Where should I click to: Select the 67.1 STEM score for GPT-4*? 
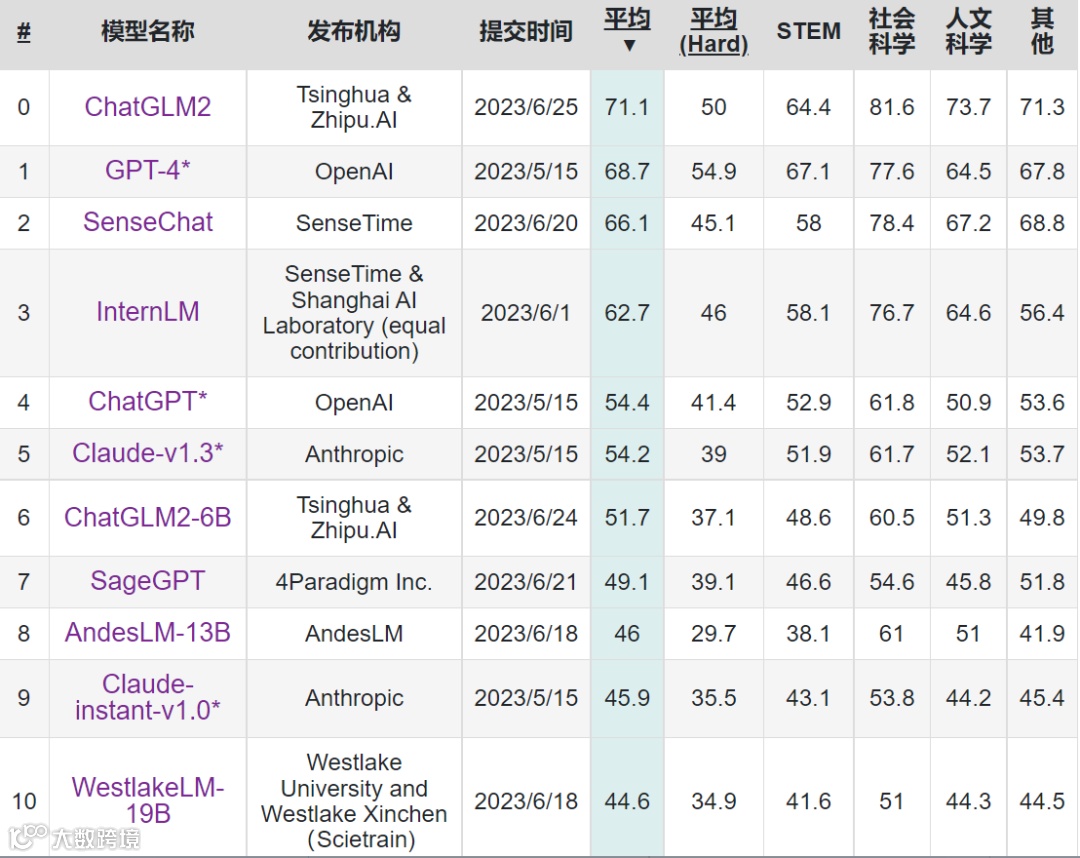809,171
